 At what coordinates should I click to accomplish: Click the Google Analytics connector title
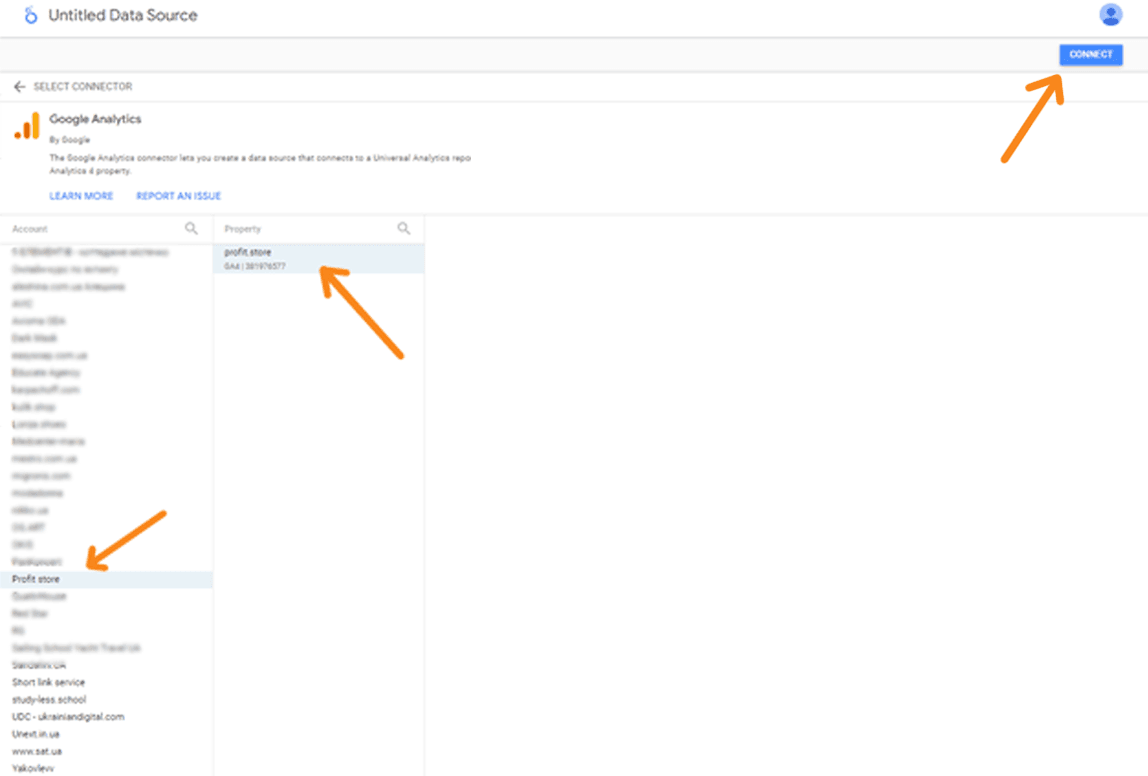95,119
